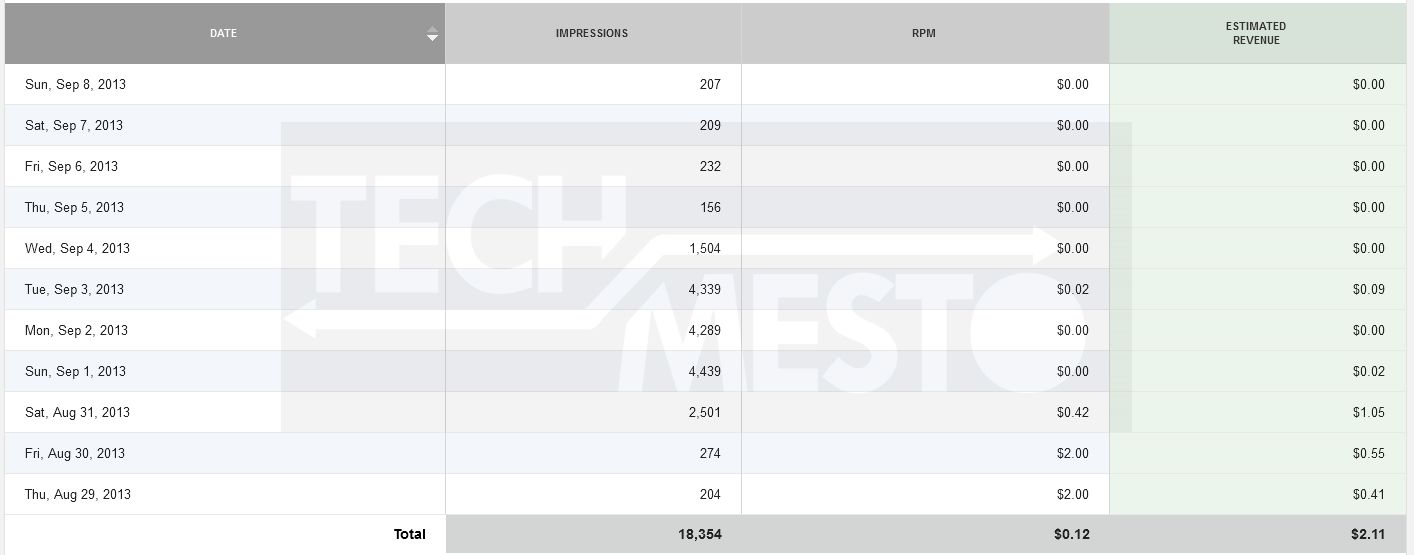Click the Sun, Sep 1, 2013 date cell
Viewport: 1414px width, 555px height.
pyautogui.click(x=225, y=371)
